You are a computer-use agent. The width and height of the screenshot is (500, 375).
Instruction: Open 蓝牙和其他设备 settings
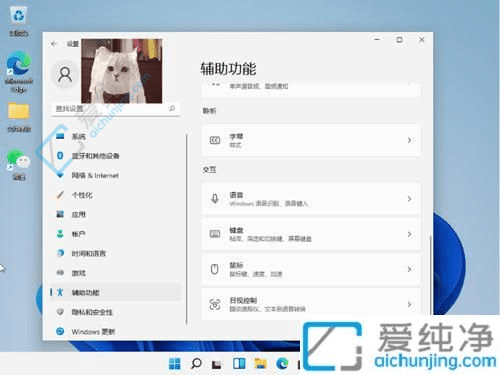click(x=115, y=156)
